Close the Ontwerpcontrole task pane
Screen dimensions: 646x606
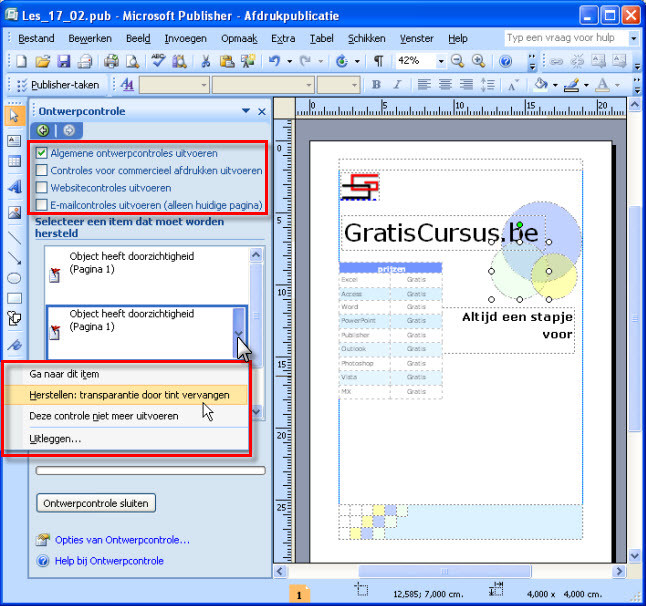tap(262, 111)
